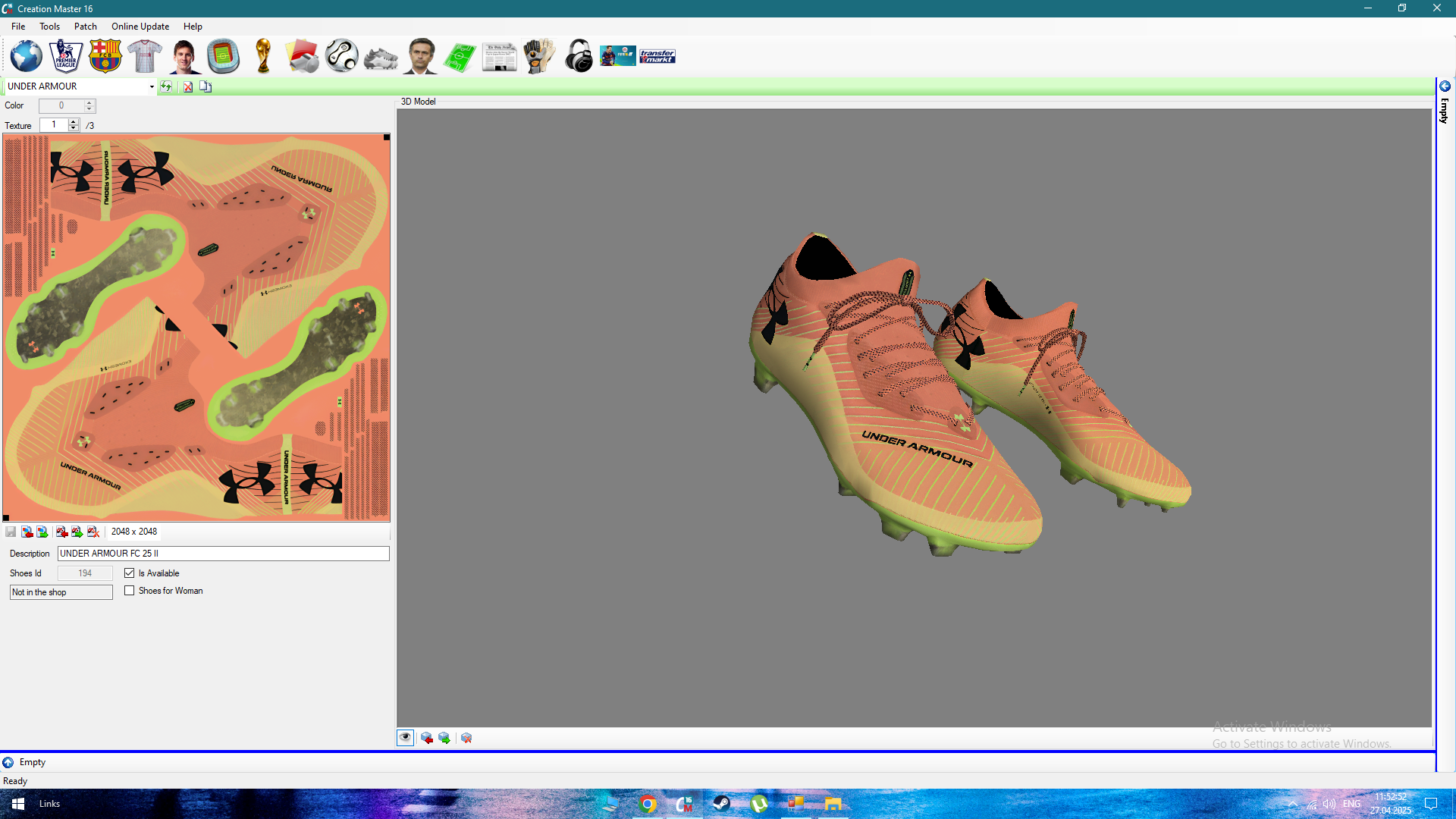Toggle the 3D model eye view button
Screen dimensions: 1456x819
click(x=406, y=738)
